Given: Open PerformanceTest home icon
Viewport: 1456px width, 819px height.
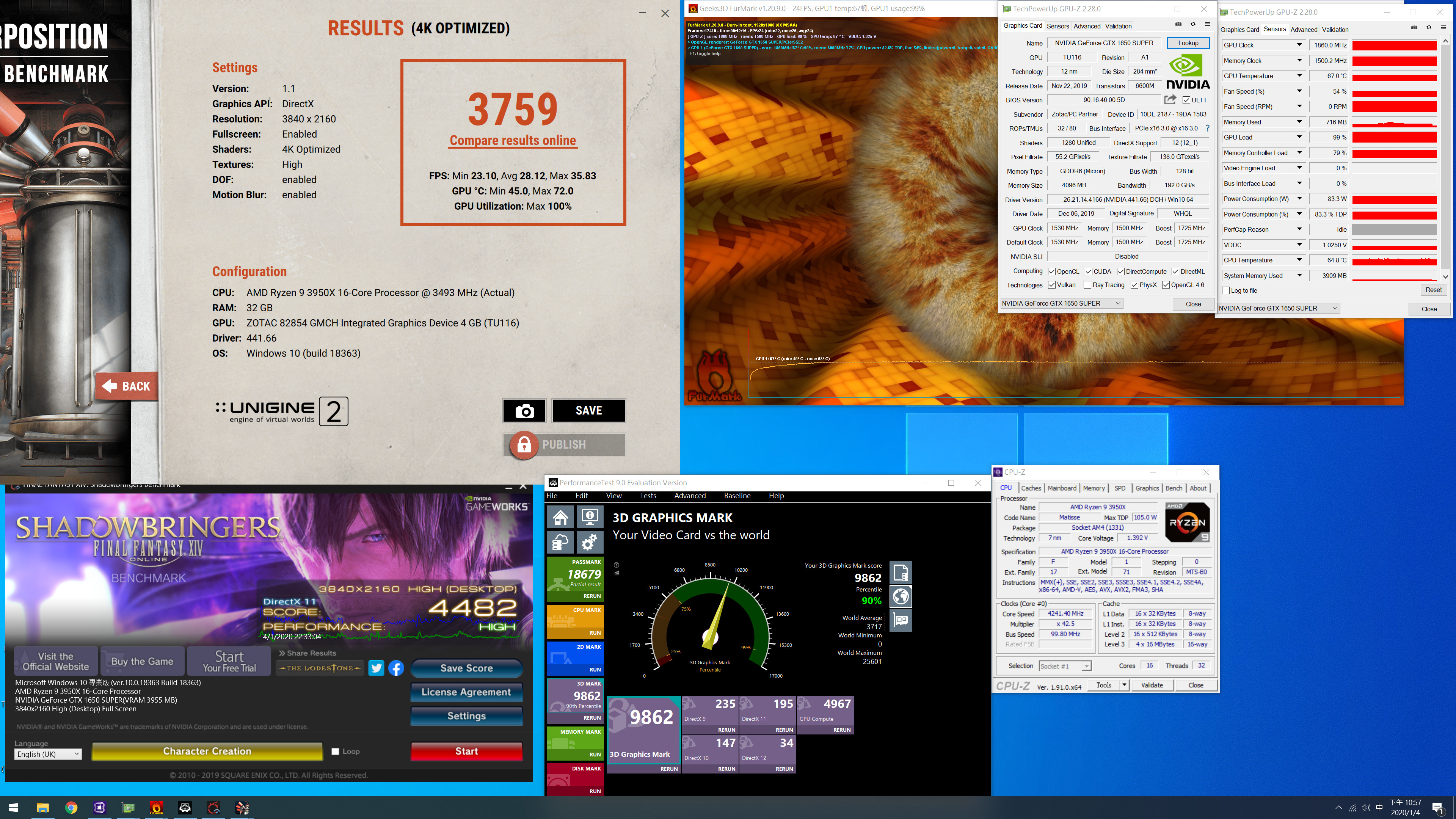Looking at the screenshot, I should (x=560, y=516).
